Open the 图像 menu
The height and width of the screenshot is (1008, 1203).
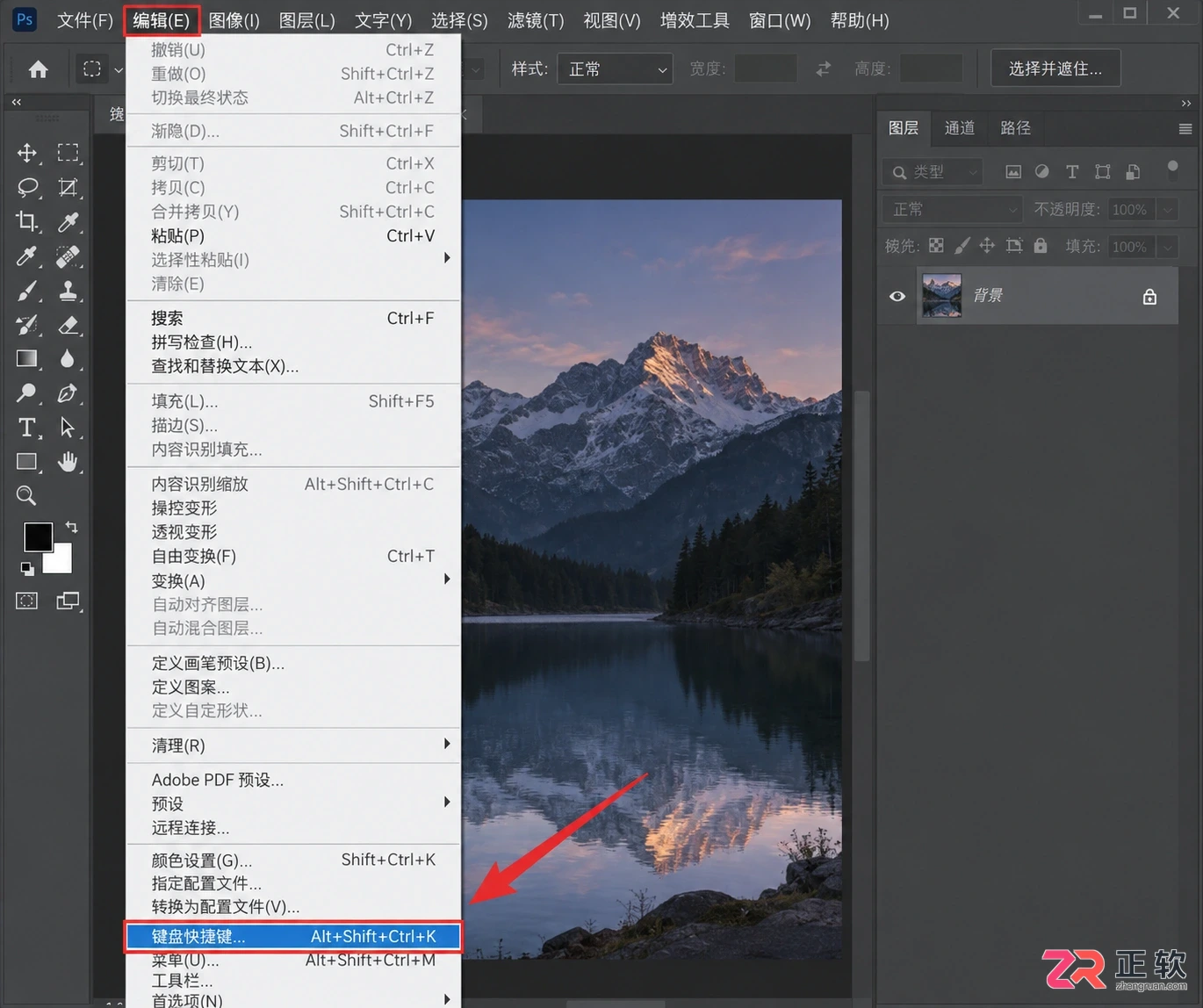[x=234, y=19]
